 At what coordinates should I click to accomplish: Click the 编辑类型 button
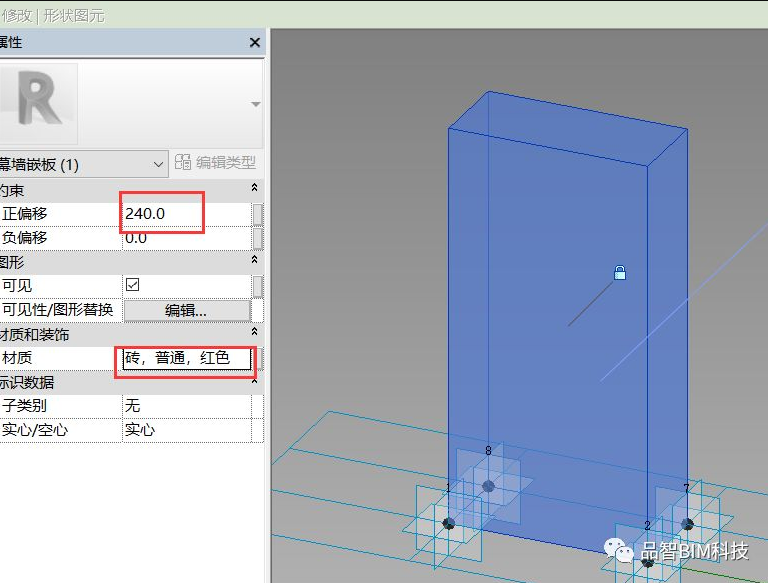216,162
